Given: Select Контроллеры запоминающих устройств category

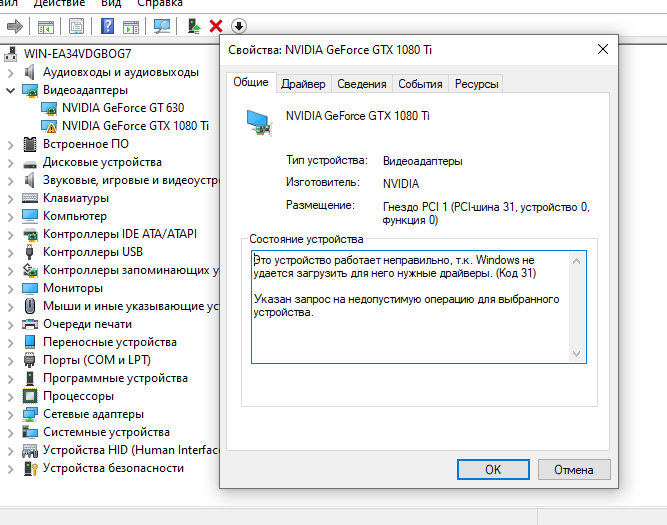Looking at the screenshot, I should point(131,271).
